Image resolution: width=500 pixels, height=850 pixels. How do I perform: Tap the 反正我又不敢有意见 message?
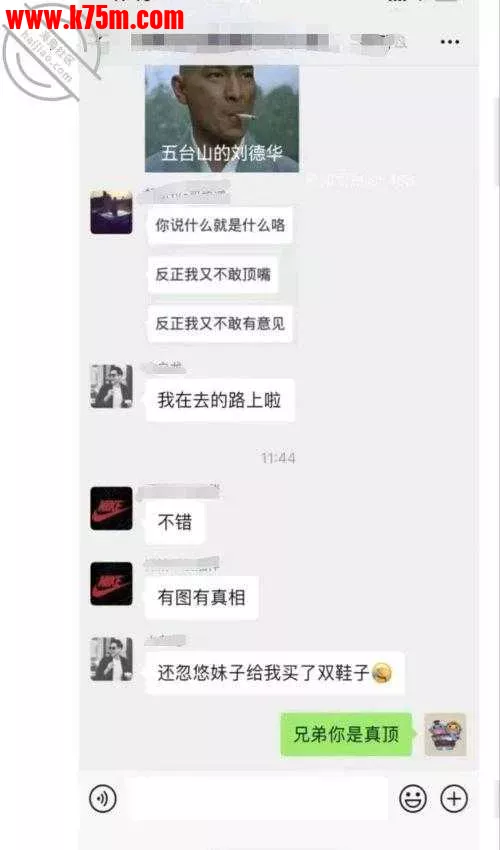click(220, 324)
